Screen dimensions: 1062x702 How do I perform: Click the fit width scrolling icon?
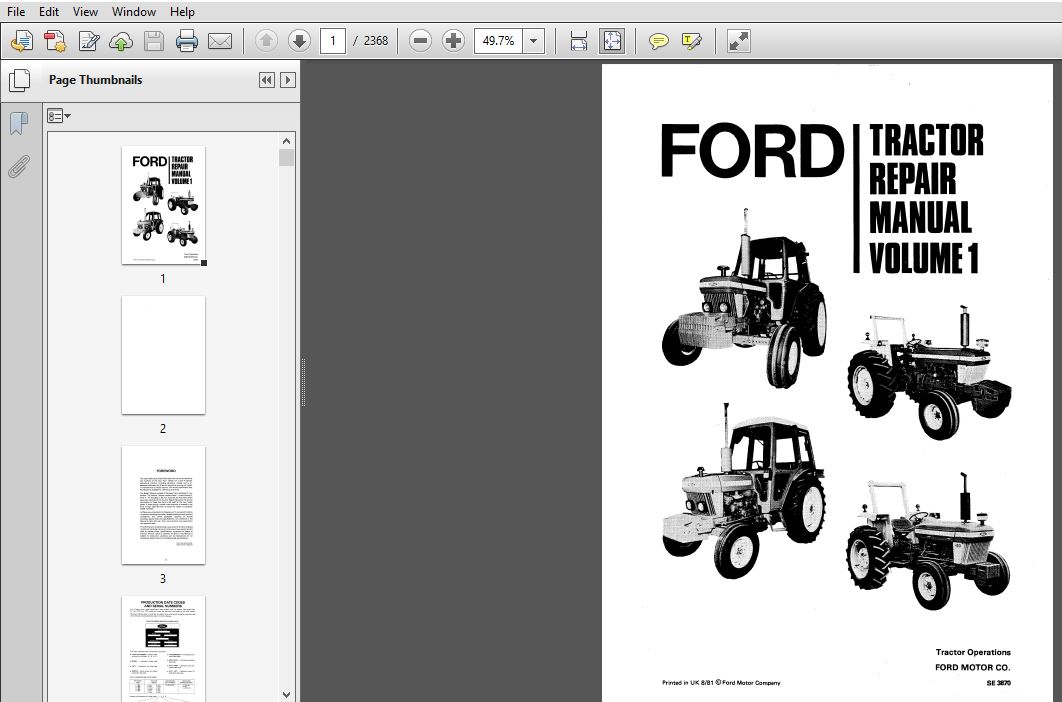click(x=578, y=41)
